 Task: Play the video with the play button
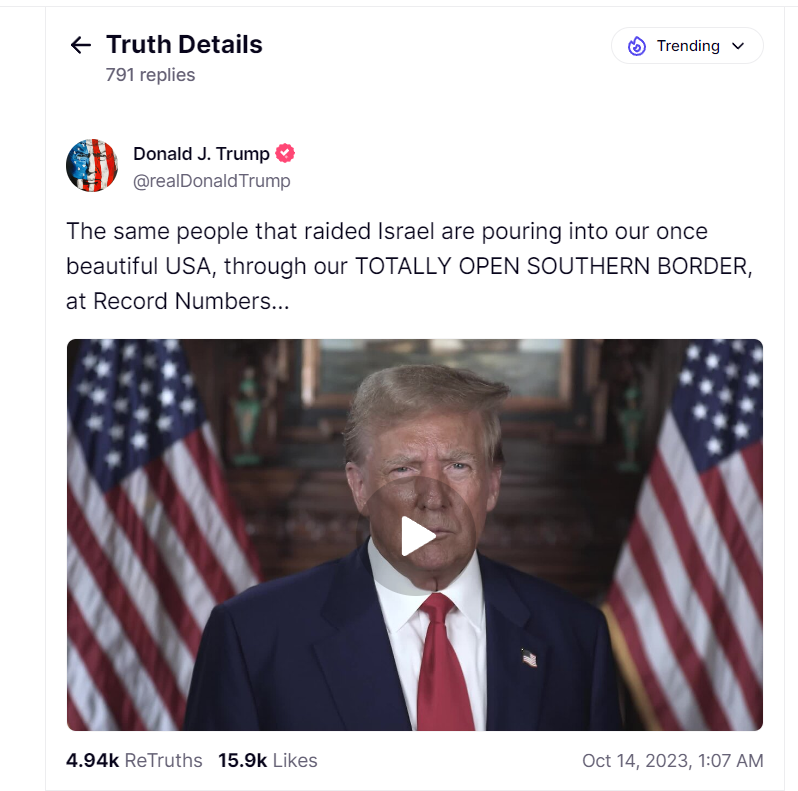click(416, 536)
